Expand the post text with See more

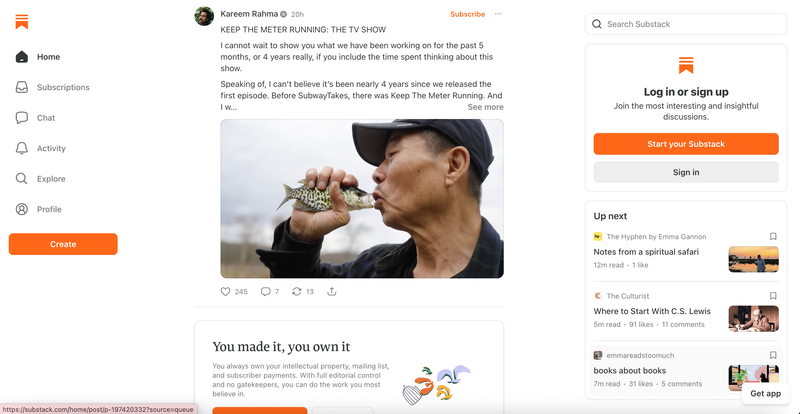(x=485, y=107)
